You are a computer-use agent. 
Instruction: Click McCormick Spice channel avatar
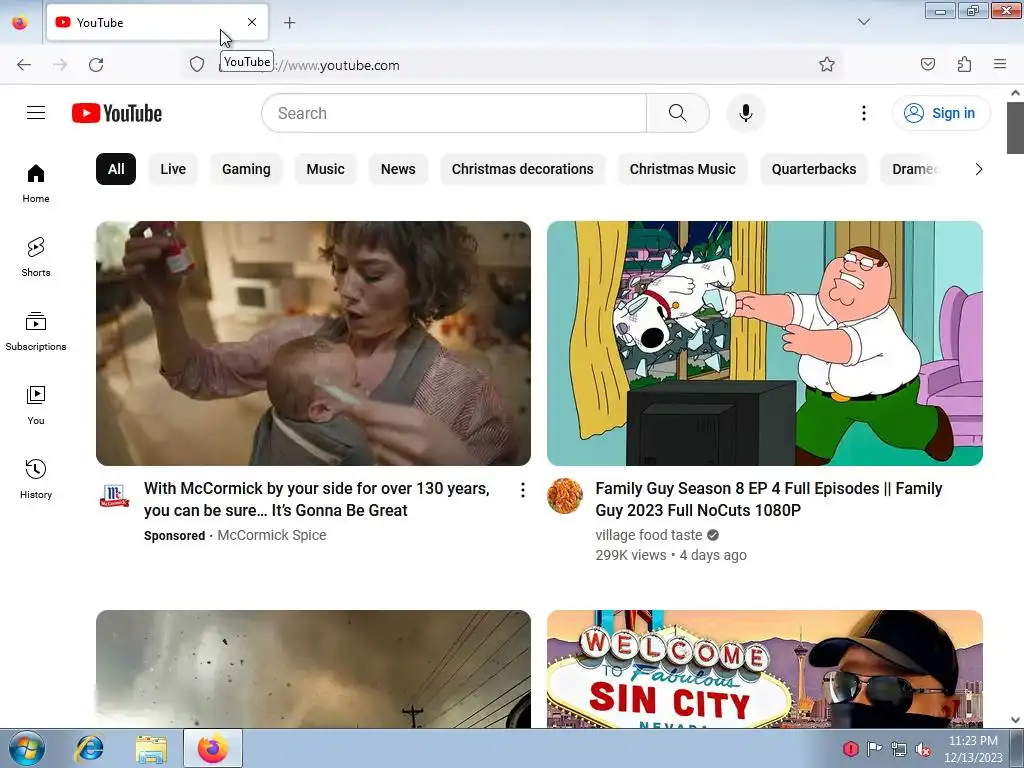pos(114,496)
